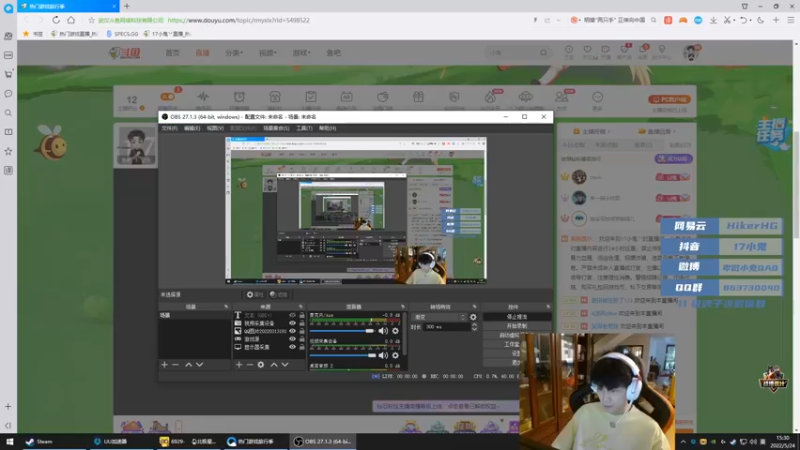Open screenshot scissors dropdown in browser toolbar
The width and height of the screenshot is (800, 450).
(x=734, y=20)
